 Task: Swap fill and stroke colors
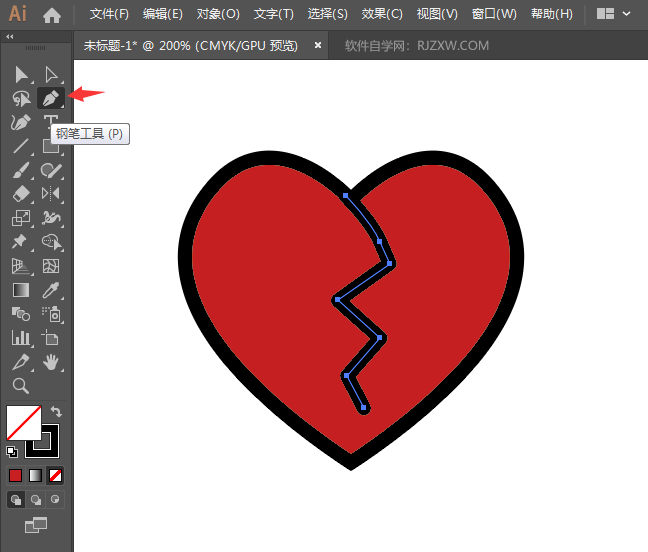(x=57, y=411)
